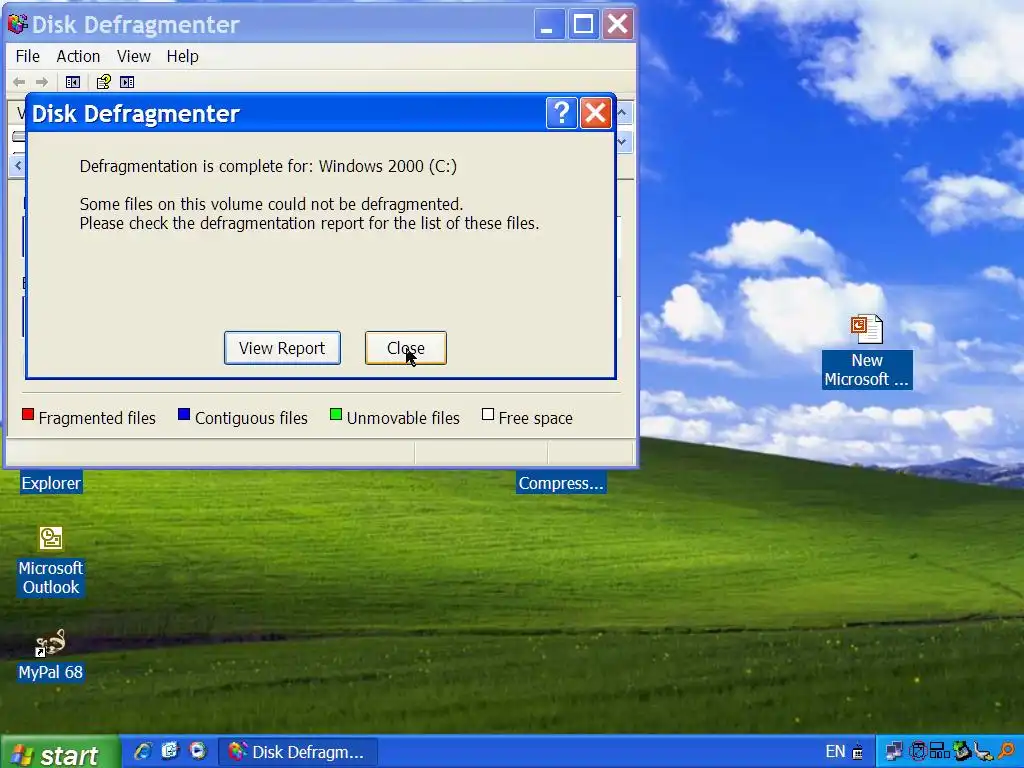The height and width of the screenshot is (768, 1024).
Task: Open the View menu
Action: click(133, 56)
